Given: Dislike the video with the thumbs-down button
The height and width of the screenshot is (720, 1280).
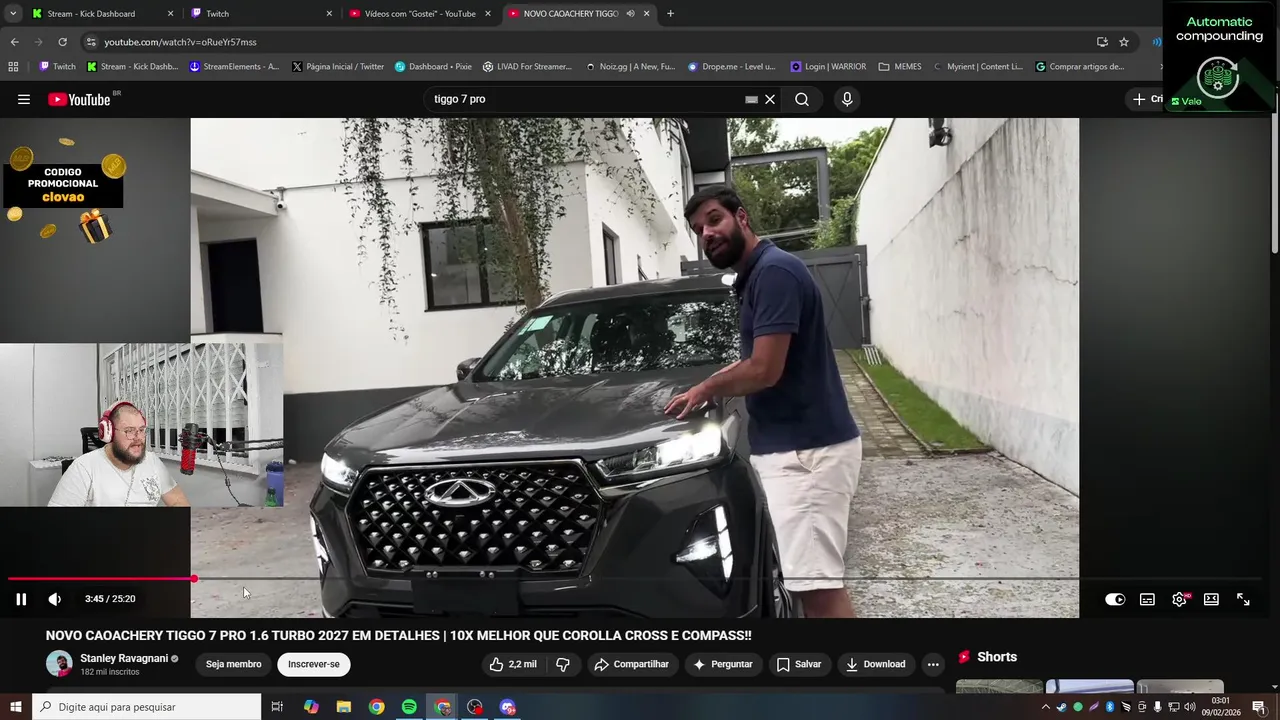Looking at the screenshot, I should point(563,664).
